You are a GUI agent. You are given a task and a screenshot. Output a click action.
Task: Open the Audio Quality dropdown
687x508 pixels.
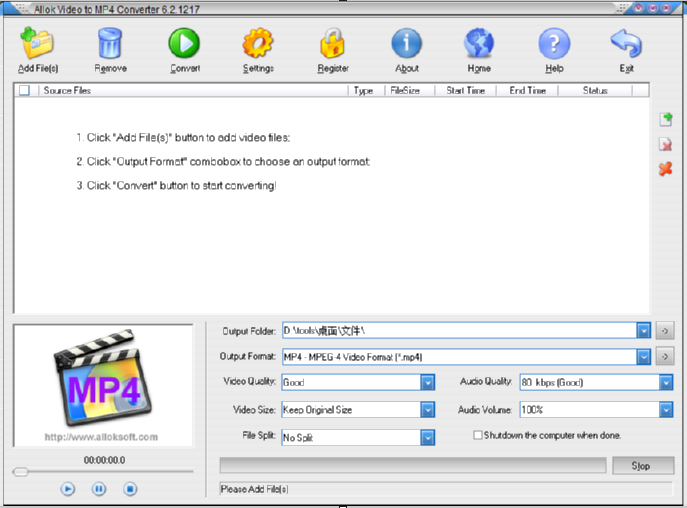666,382
